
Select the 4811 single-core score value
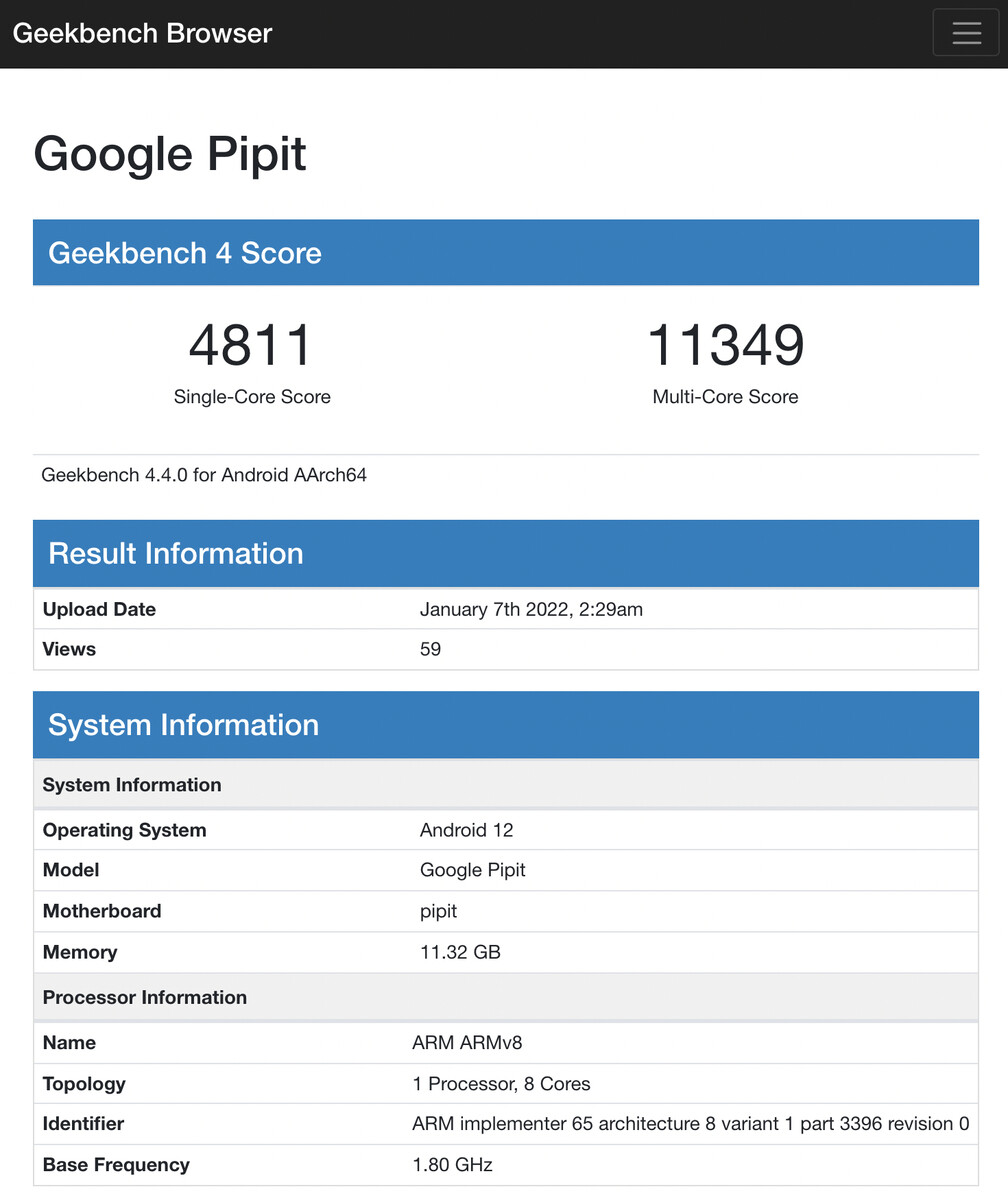click(251, 345)
